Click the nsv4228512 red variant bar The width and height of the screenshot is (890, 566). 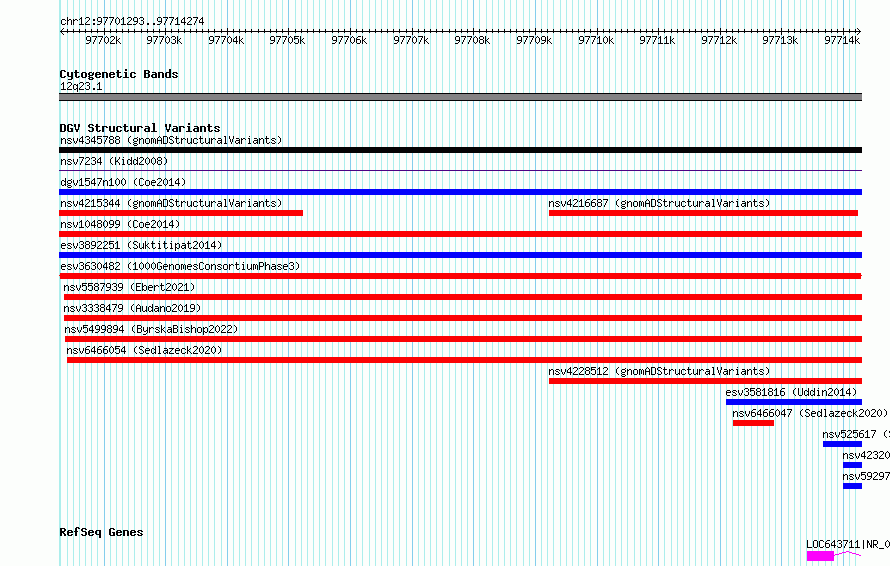(706, 381)
